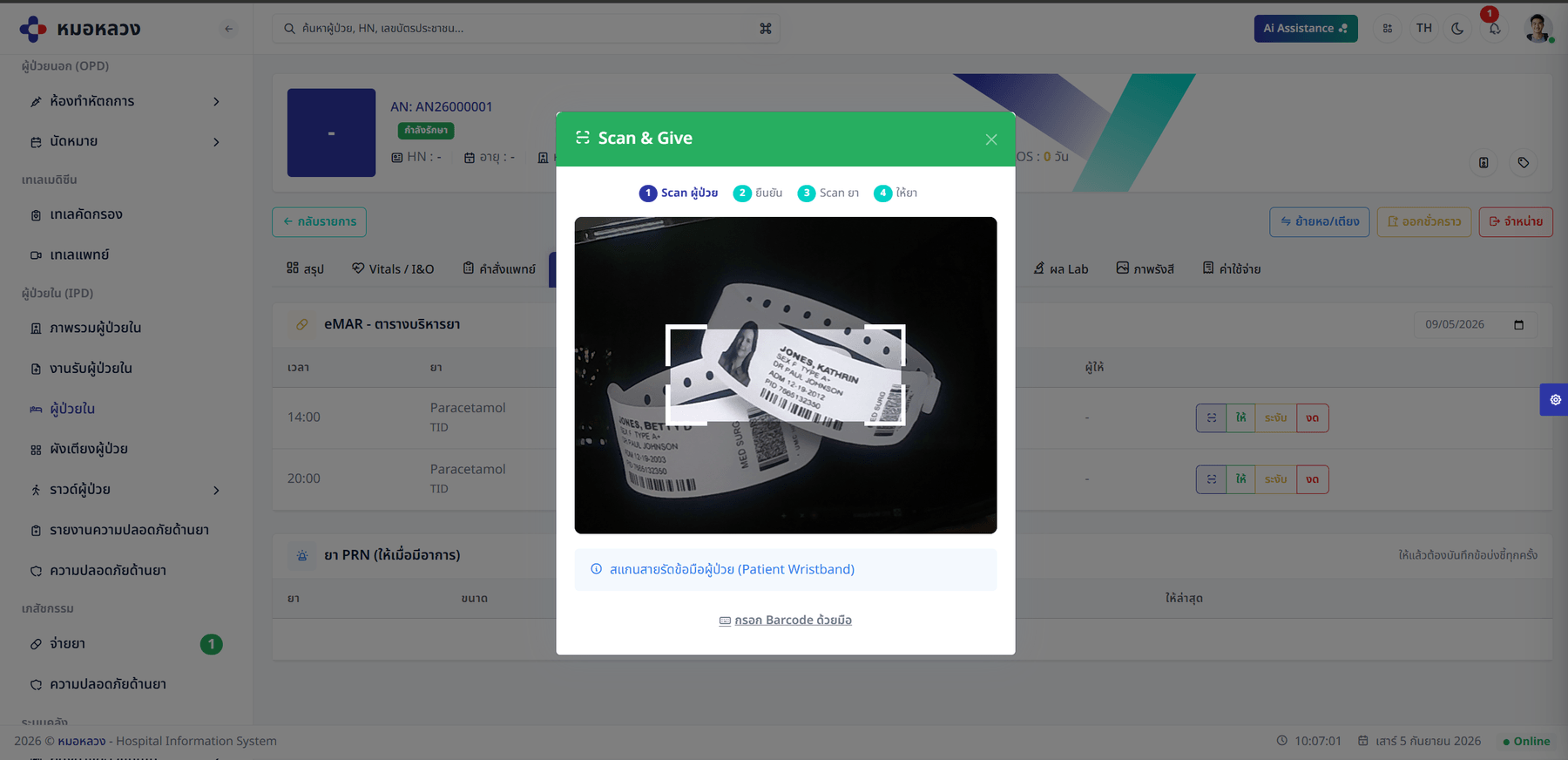Select step 3 Scan ยา in stepper
Viewport: 1568px width, 760px height.
[828, 193]
